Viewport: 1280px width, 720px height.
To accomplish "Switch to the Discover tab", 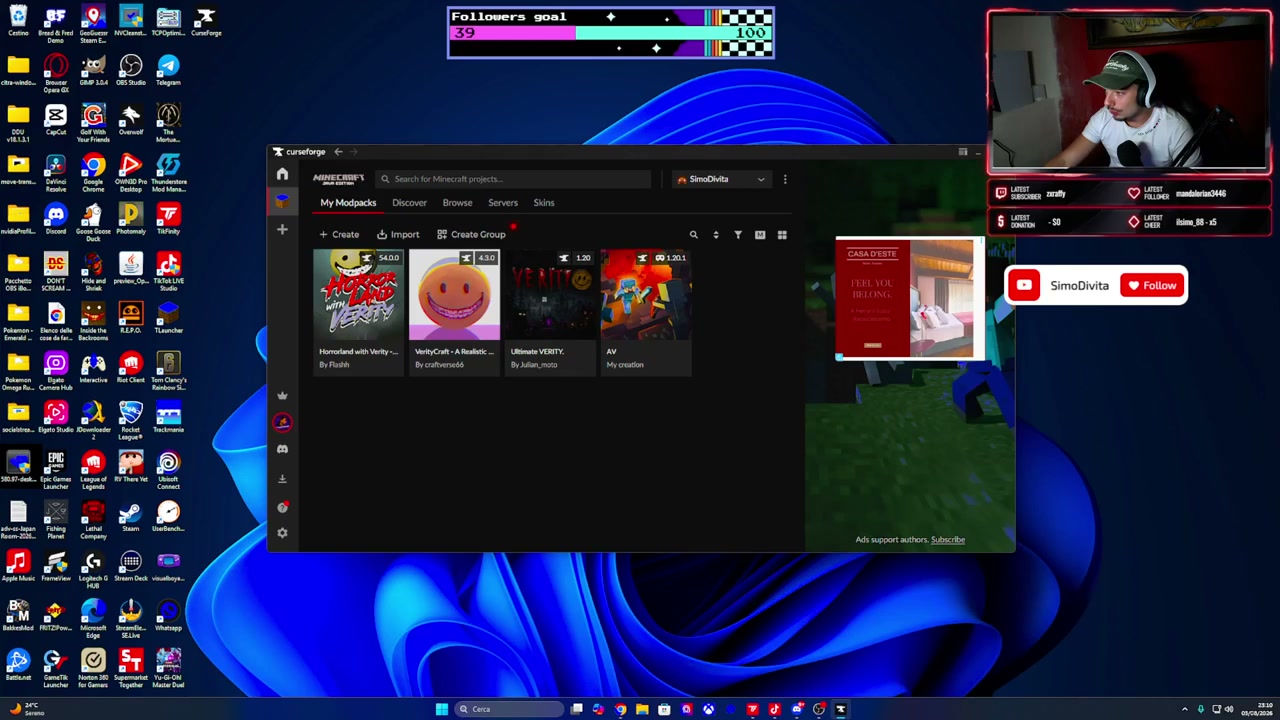I will pyautogui.click(x=409, y=203).
